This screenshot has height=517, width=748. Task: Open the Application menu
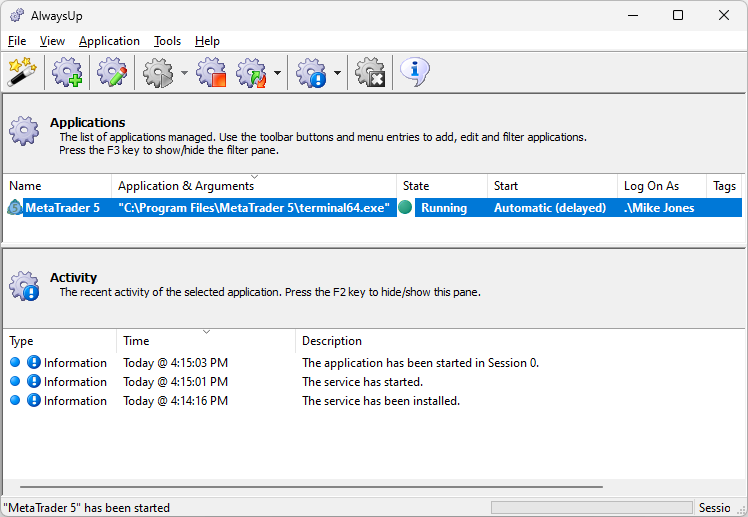click(109, 41)
